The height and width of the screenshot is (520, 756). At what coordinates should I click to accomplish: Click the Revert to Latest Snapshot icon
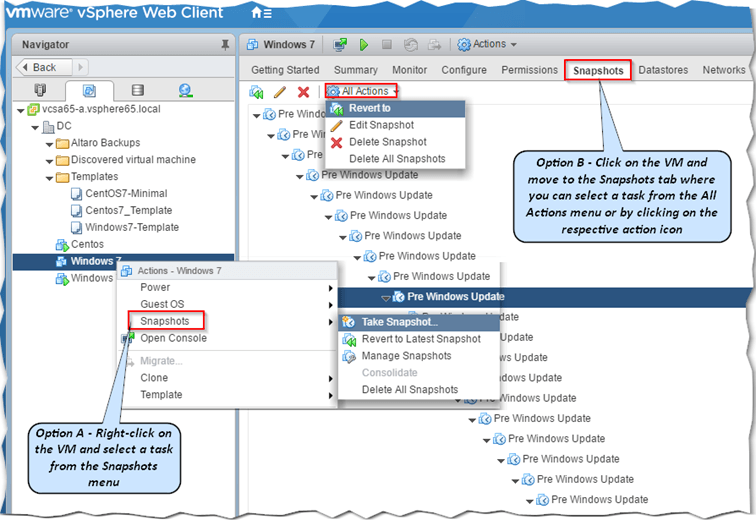click(x=349, y=339)
